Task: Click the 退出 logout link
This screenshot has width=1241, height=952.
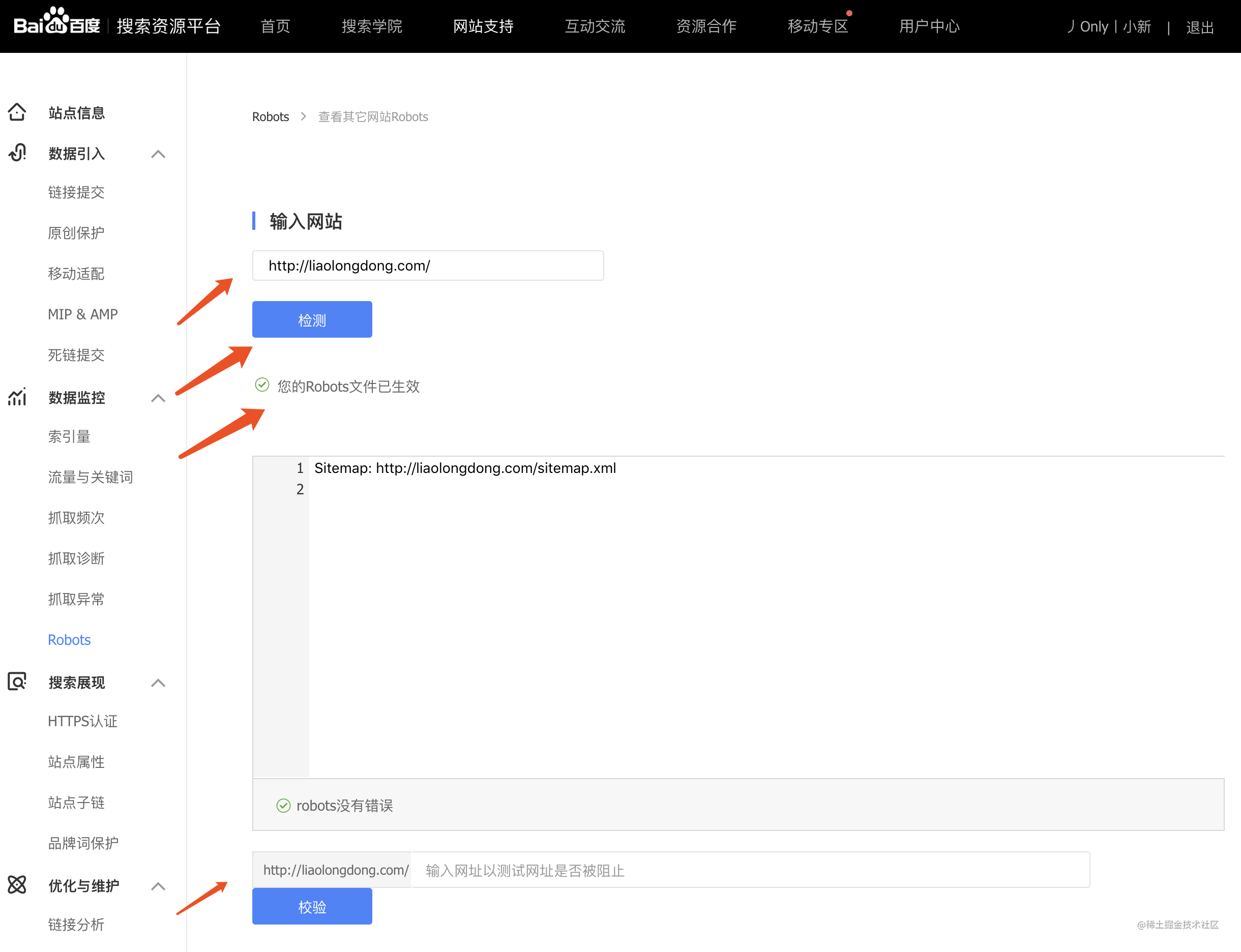Action: click(x=1200, y=27)
